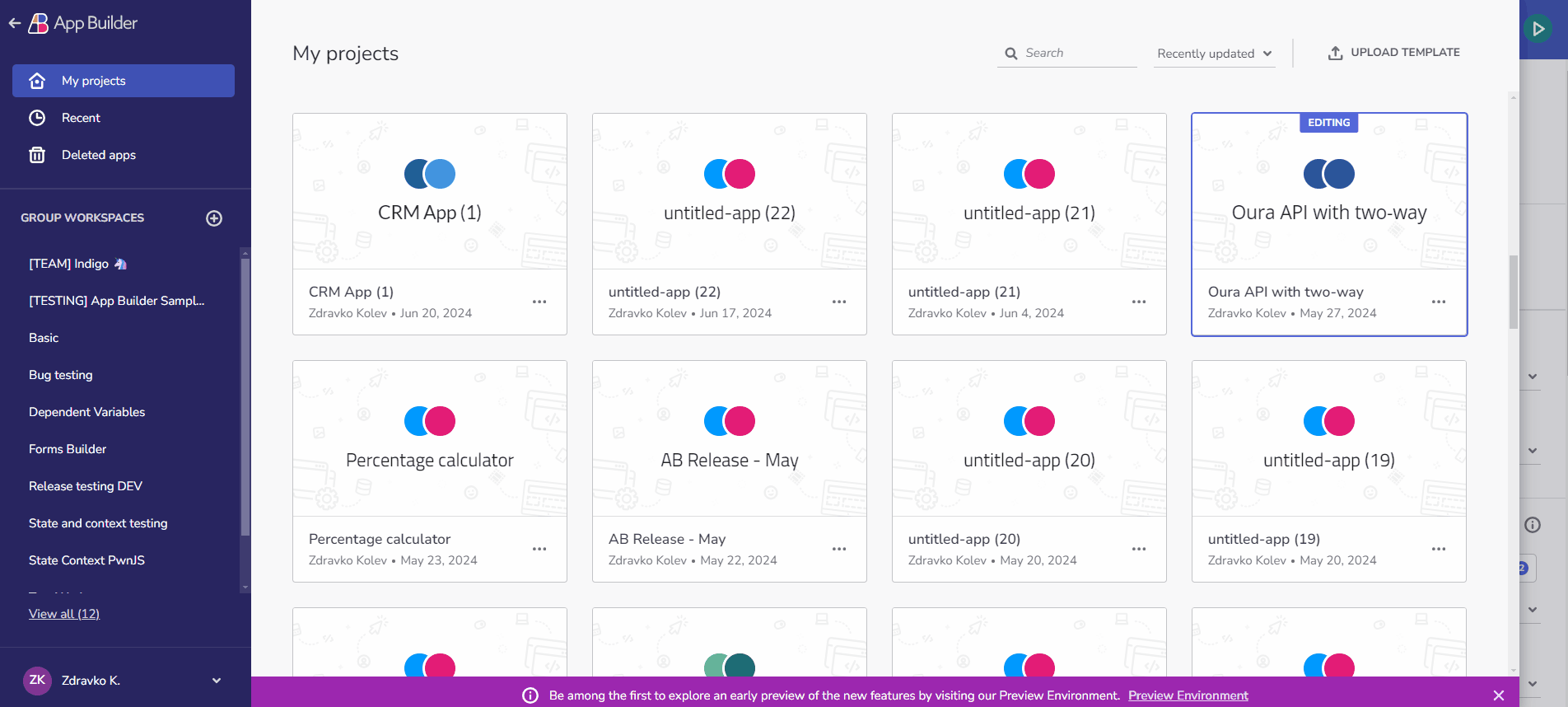The height and width of the screenshot is (707, 1568).
Task: Open the Percentage calculator project thumbnail
Action: 430,438
